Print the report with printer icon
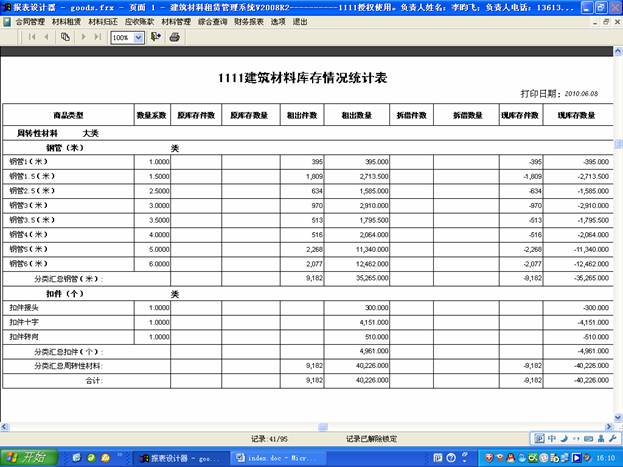Image resolution: width=623 pixels, height=467 pixels. pos(174,37)
